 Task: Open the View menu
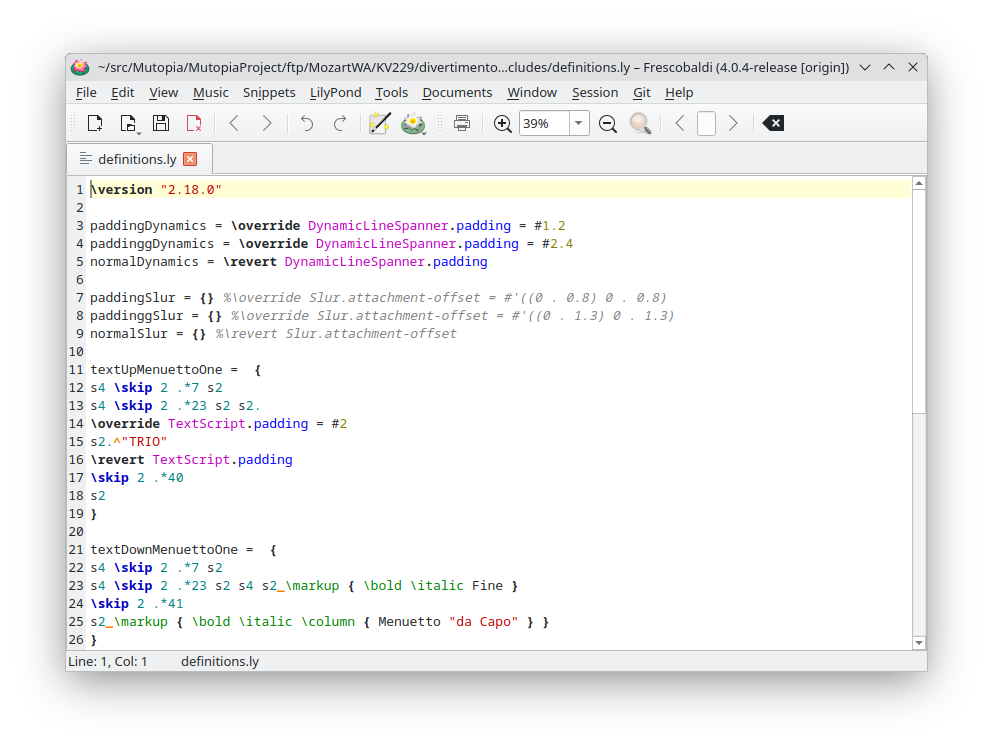(x=163, y=92)
